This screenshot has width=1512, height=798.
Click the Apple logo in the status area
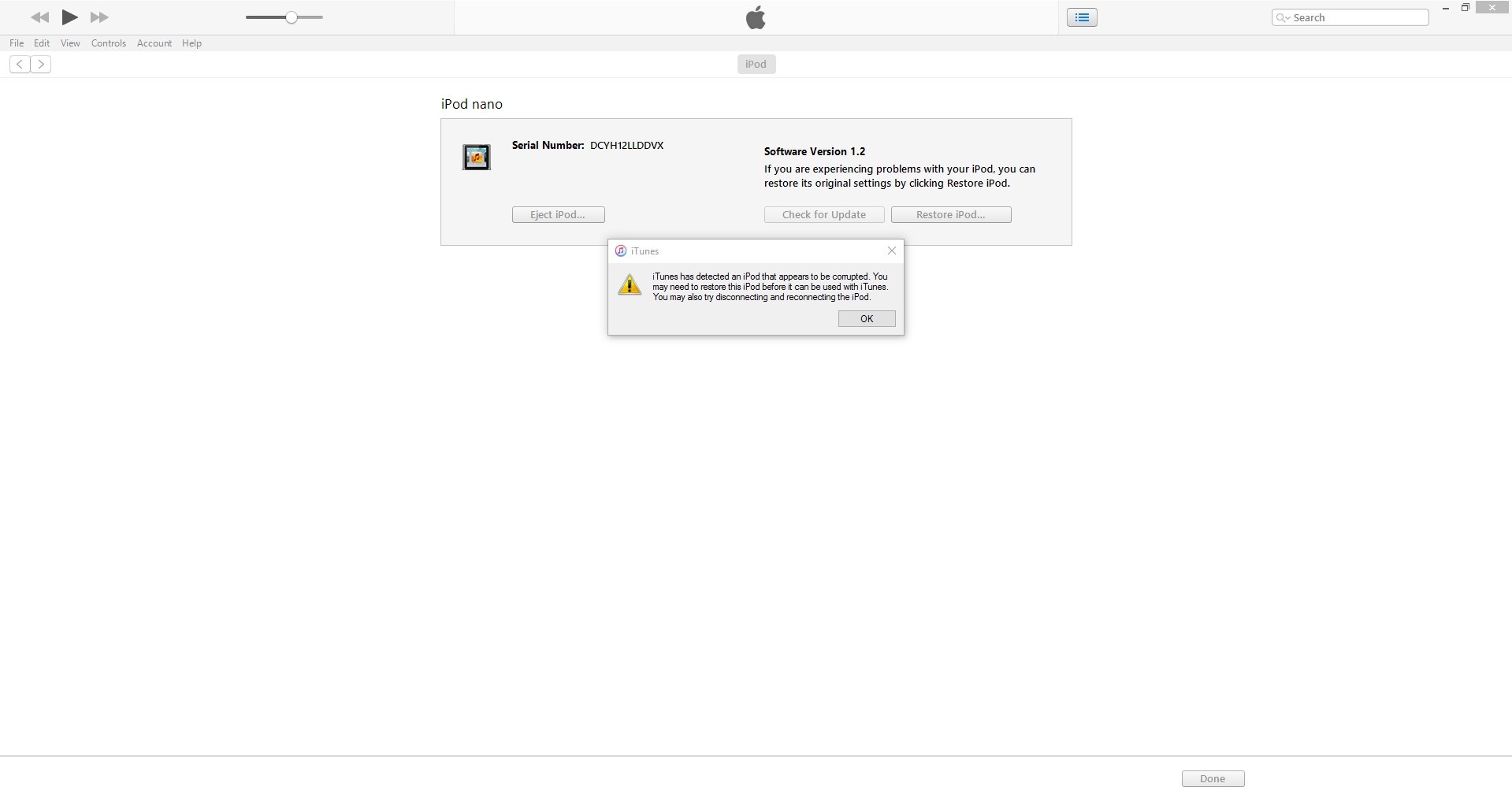click(x=756, y=17)
